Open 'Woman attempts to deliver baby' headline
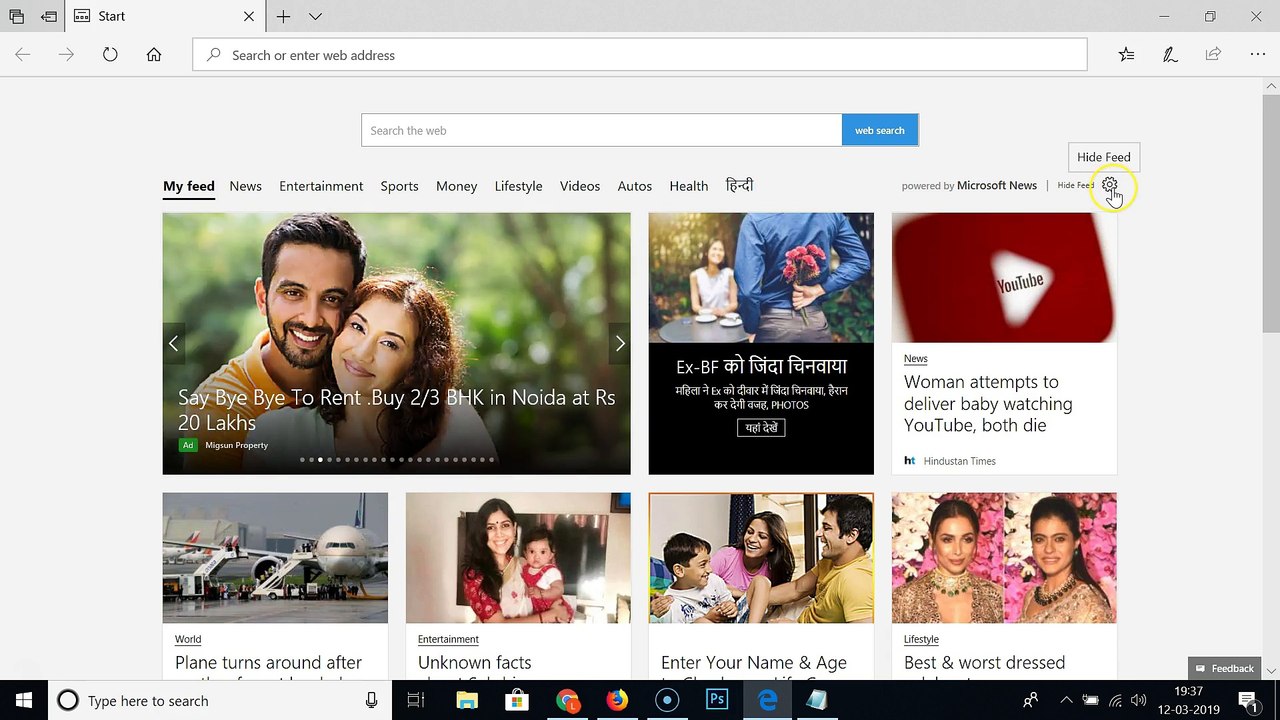This screenshot has height=720, width=1280. 988,404
